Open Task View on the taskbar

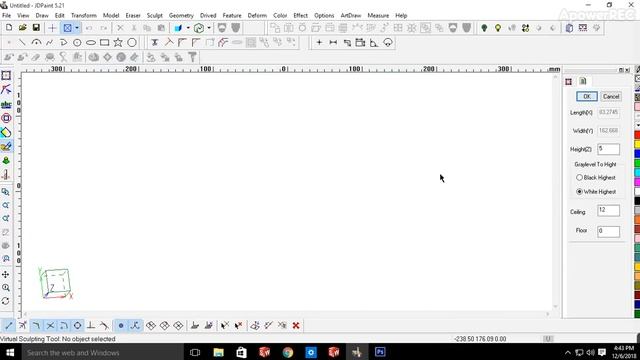195,352
